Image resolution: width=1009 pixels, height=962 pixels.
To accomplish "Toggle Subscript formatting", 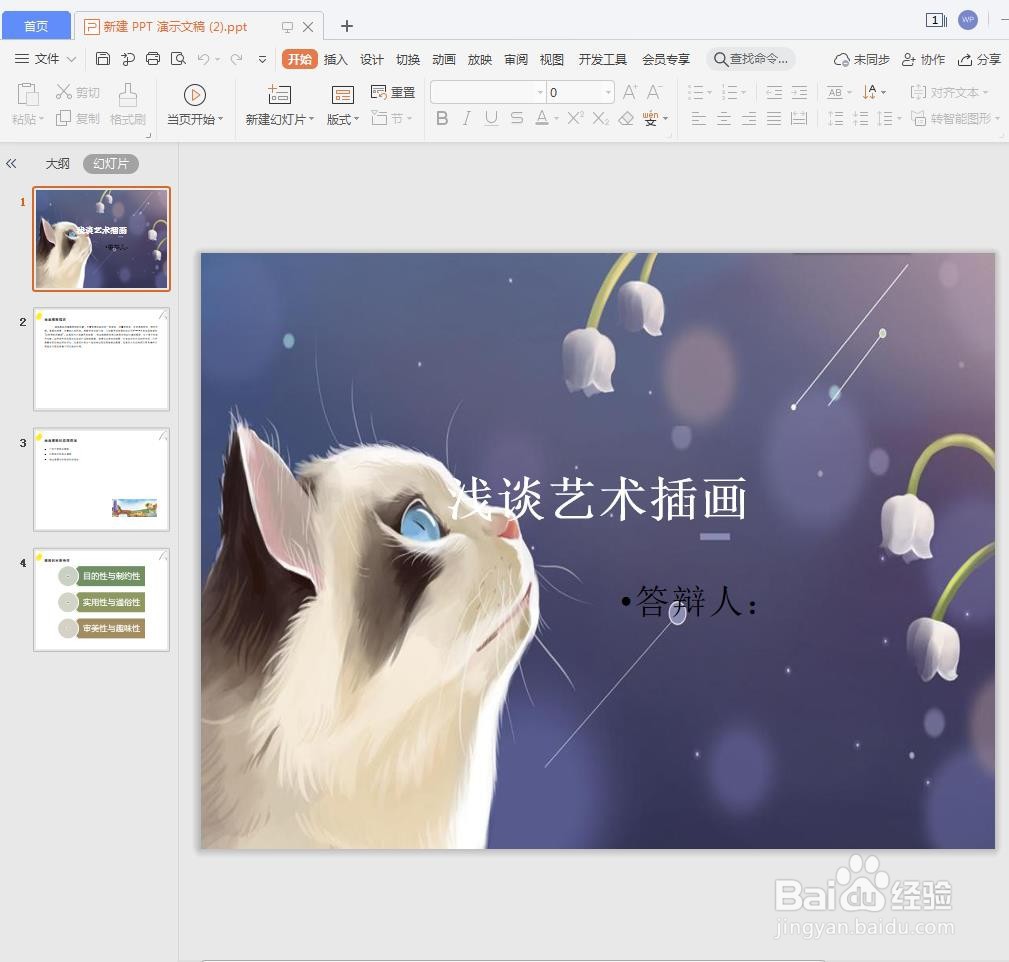I will 600,118.
